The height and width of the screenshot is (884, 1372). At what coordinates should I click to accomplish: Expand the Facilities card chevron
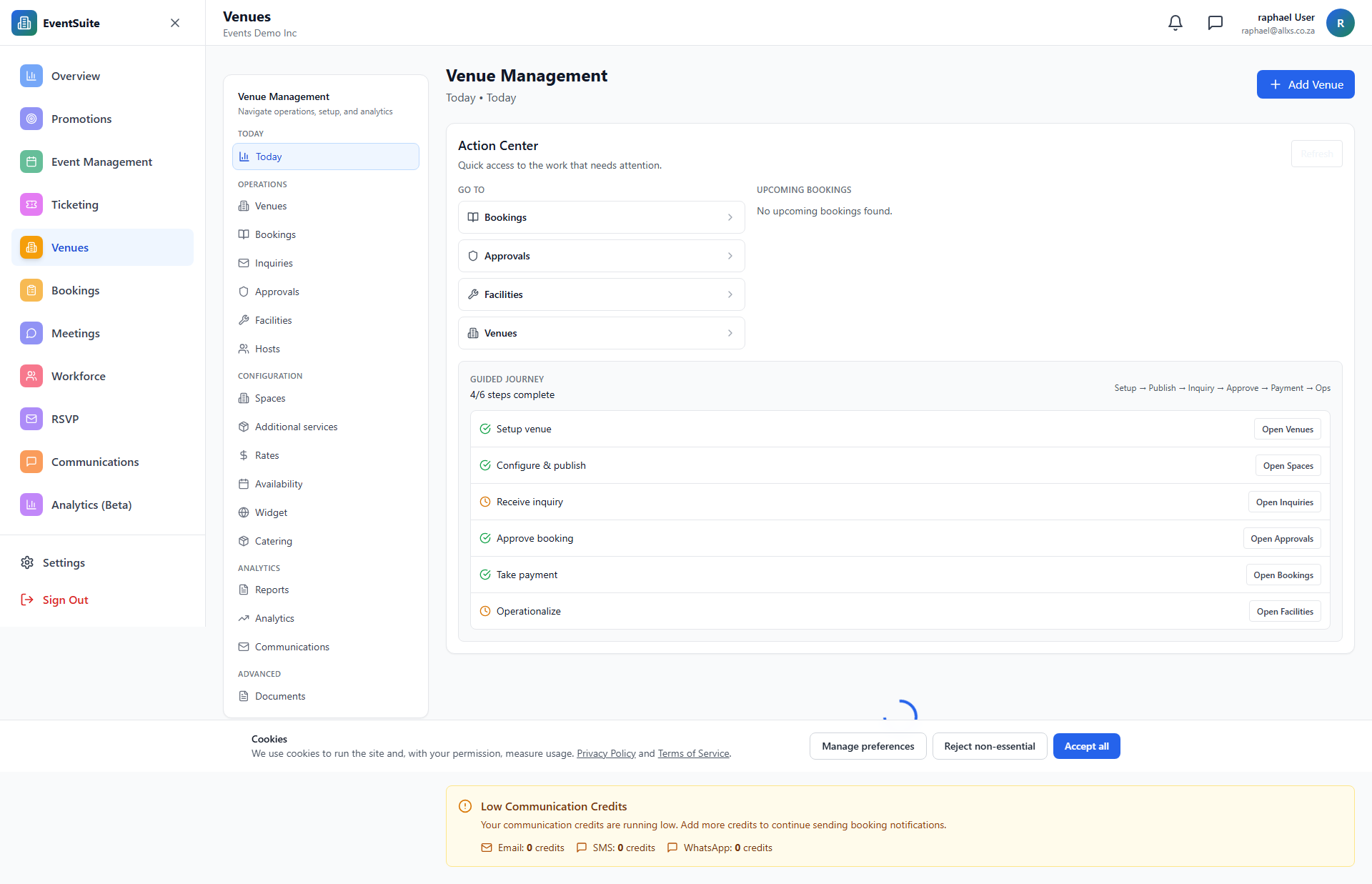(x=730, y=294)
